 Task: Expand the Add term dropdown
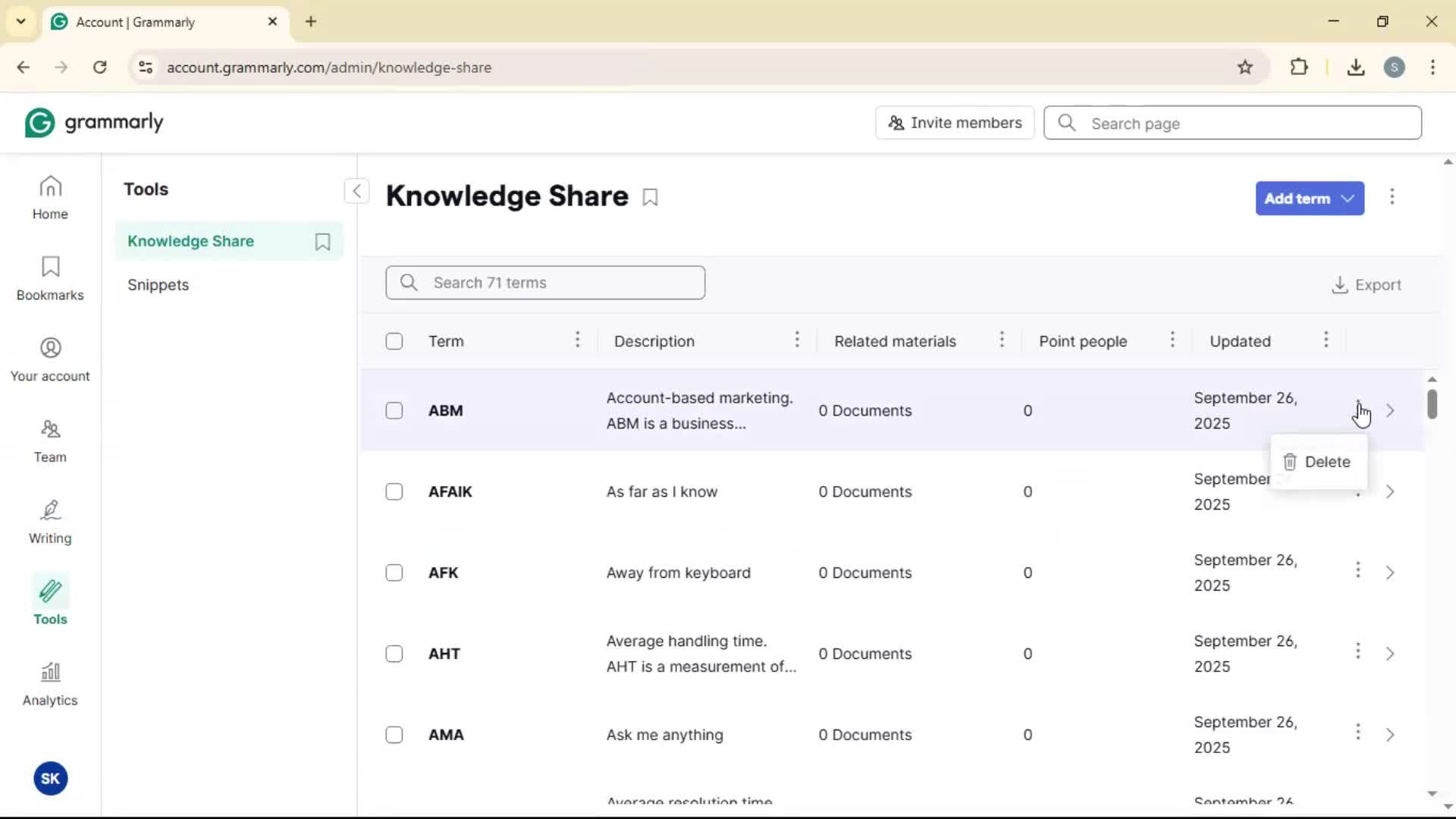(1348, 199)
